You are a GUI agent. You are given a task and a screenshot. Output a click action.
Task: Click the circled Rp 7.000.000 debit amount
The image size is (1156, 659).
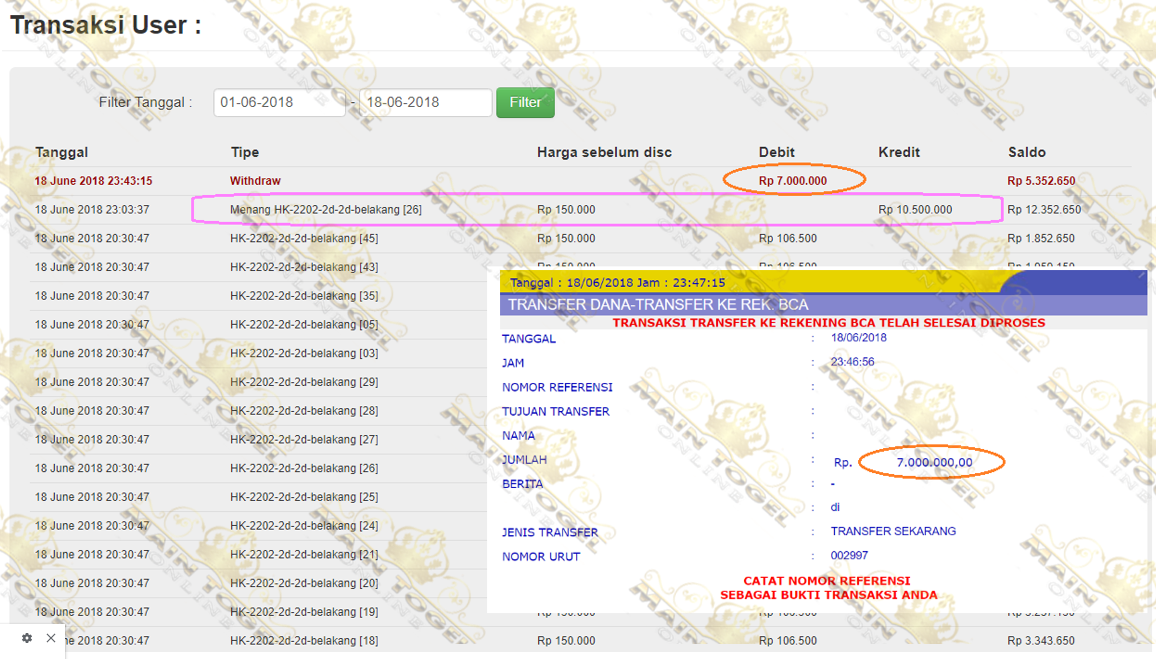pos(792,181)
